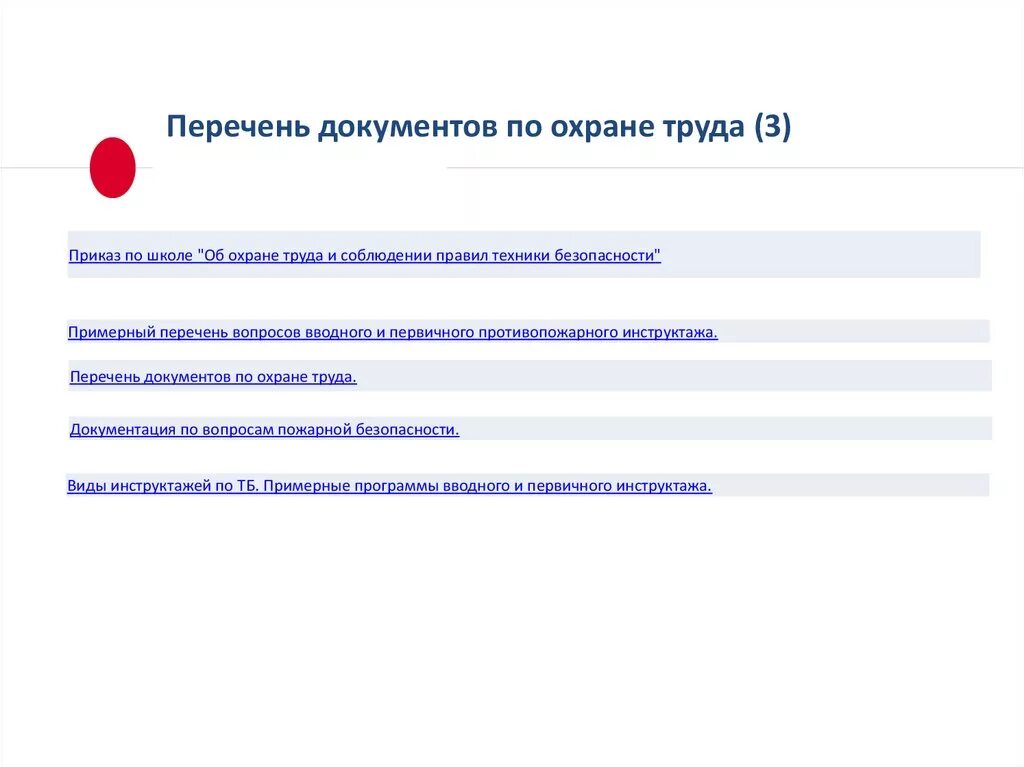Click the slide title 'Перечень документов по охране труда (3)'
This screenshot has width=1024, height=767.
click(479, 126)
